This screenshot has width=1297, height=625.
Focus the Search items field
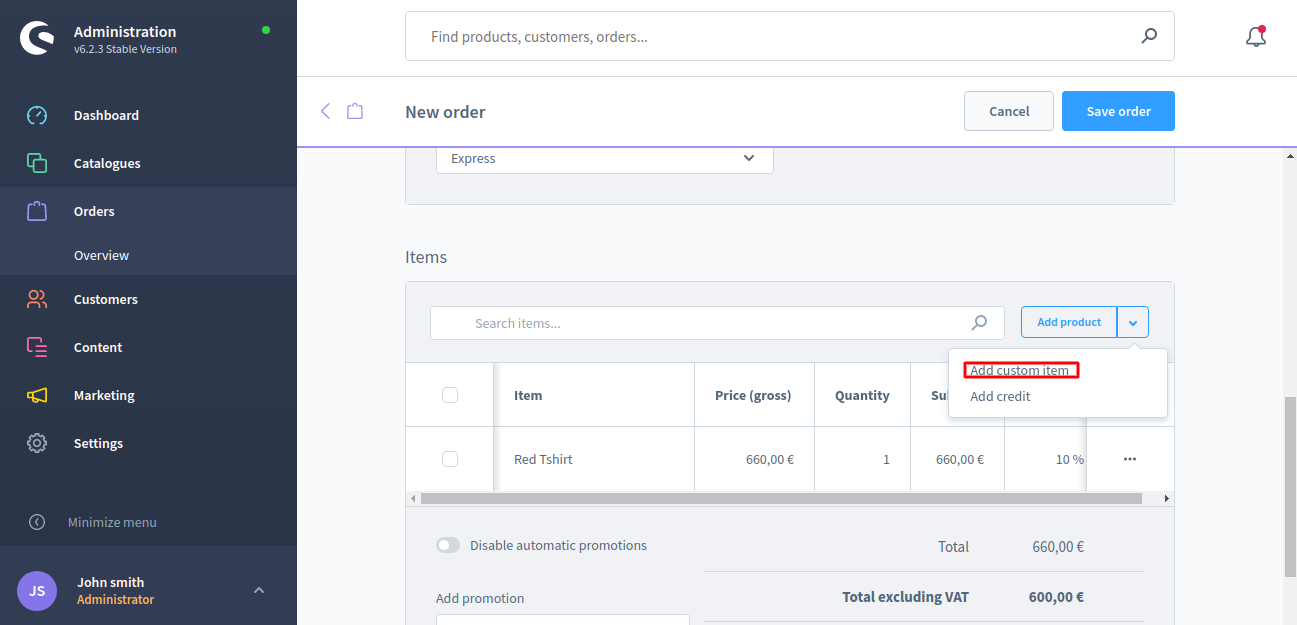[719, 323]
